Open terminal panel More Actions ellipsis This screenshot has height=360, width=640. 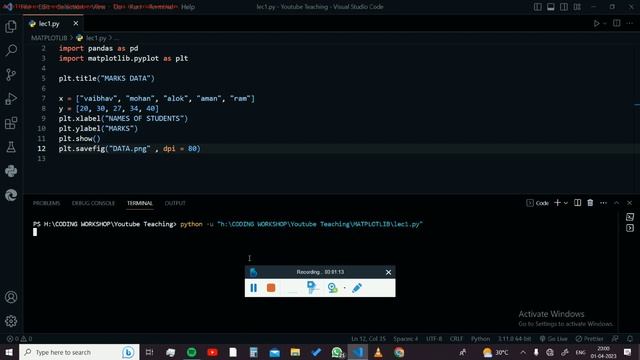pos(603,203)
